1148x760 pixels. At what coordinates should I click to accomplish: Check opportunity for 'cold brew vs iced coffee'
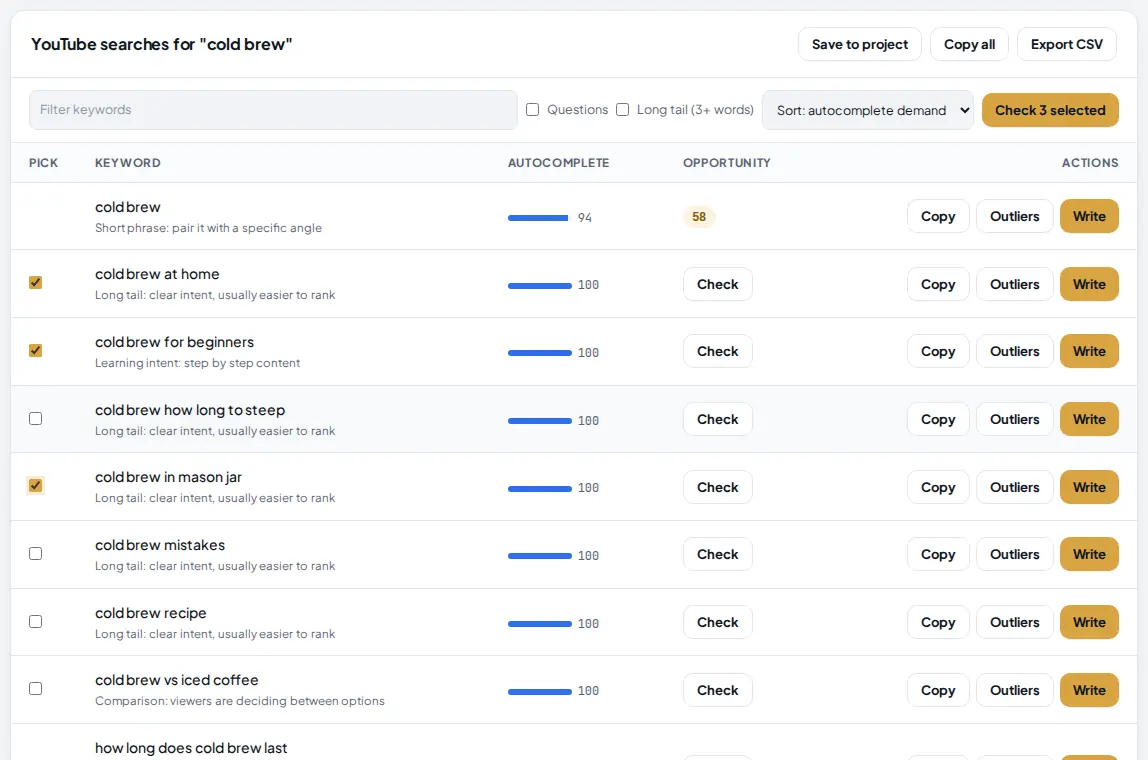(x=718, y=690)
